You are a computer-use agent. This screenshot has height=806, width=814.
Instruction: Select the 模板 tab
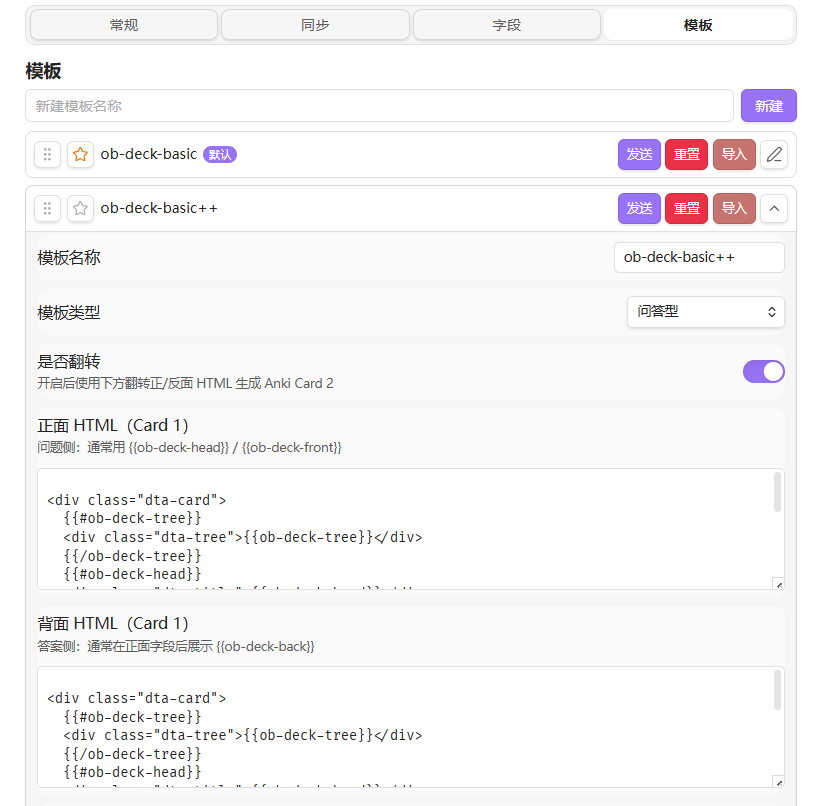pyautogui.click(x=698, y=25)
